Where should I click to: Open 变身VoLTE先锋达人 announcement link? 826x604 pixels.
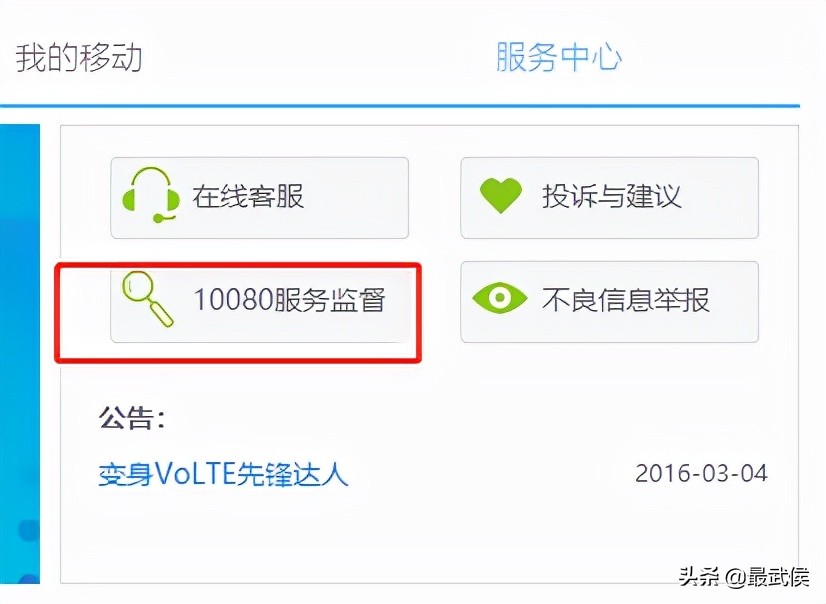[223, 473]
